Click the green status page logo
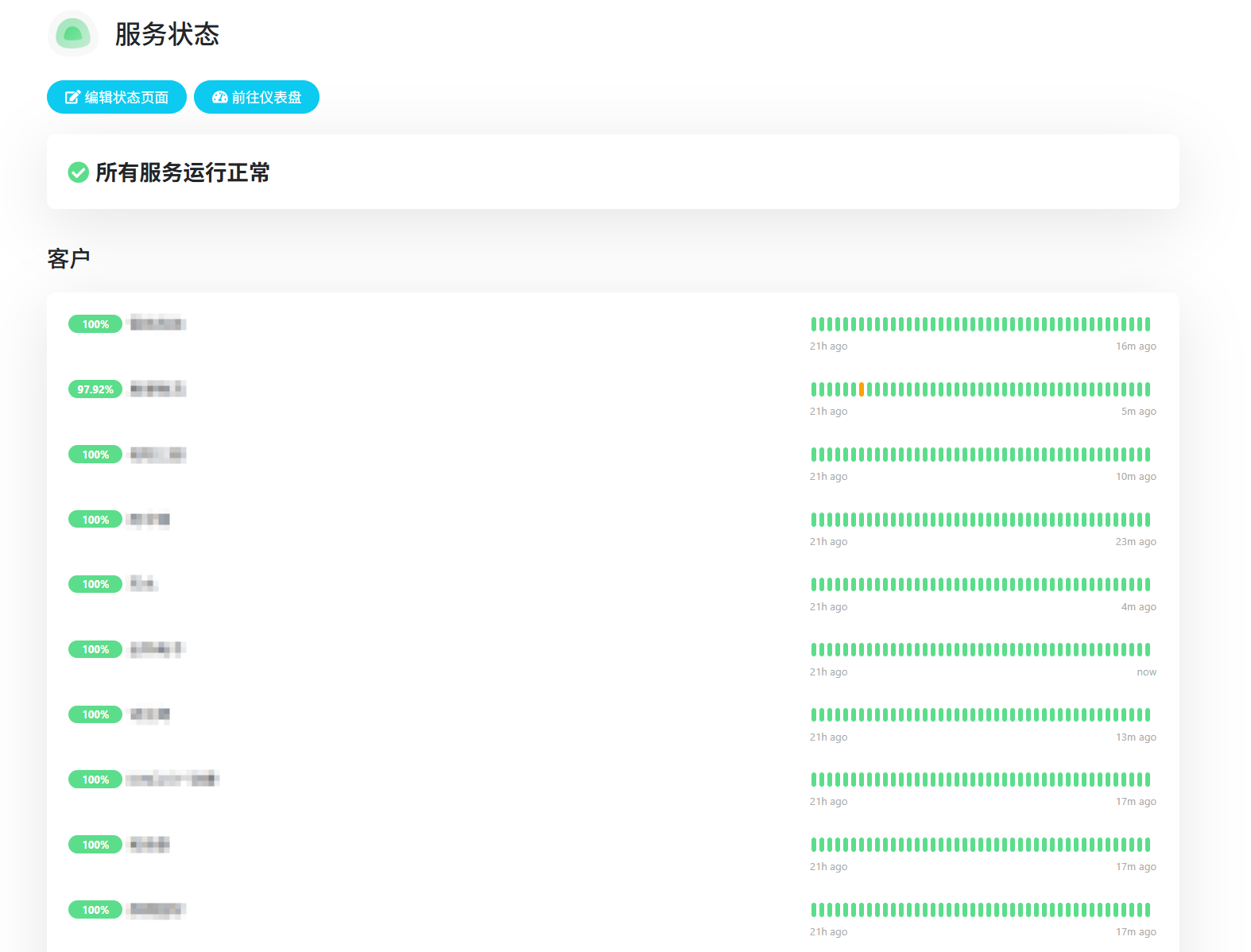1251x952 pixels. (x=73, y=33)
